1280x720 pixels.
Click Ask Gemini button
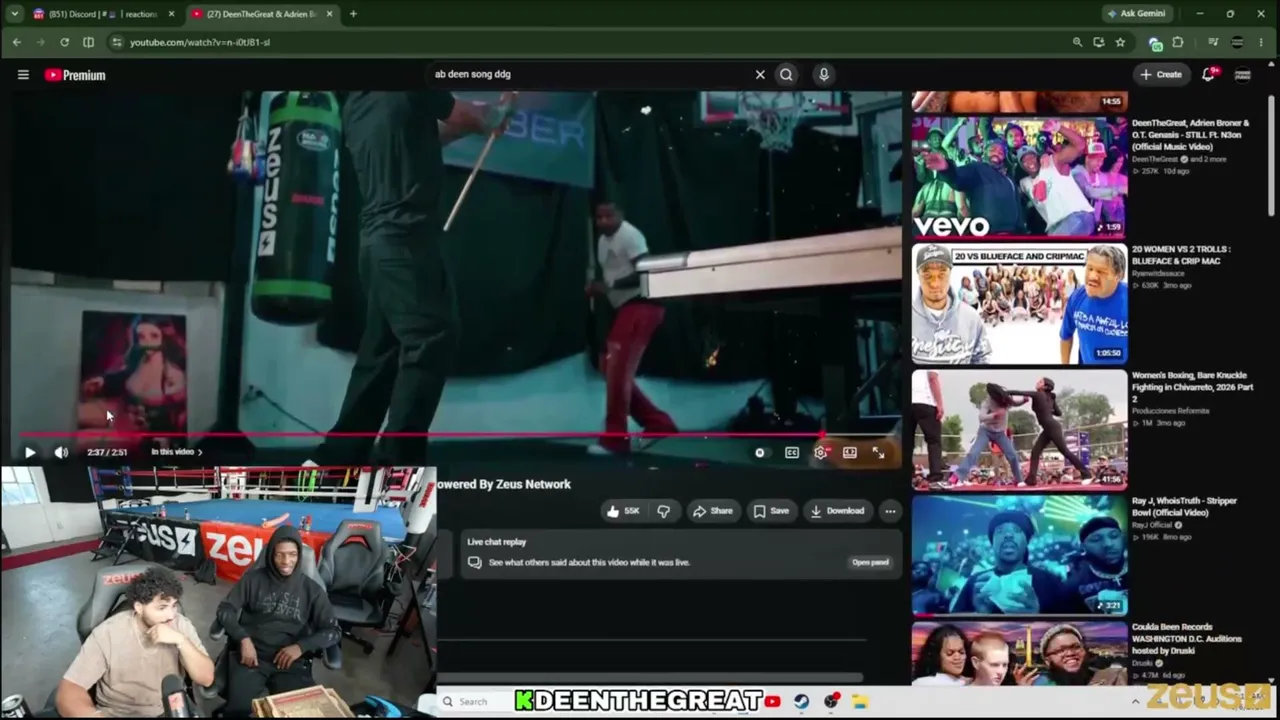point(1137,14)
